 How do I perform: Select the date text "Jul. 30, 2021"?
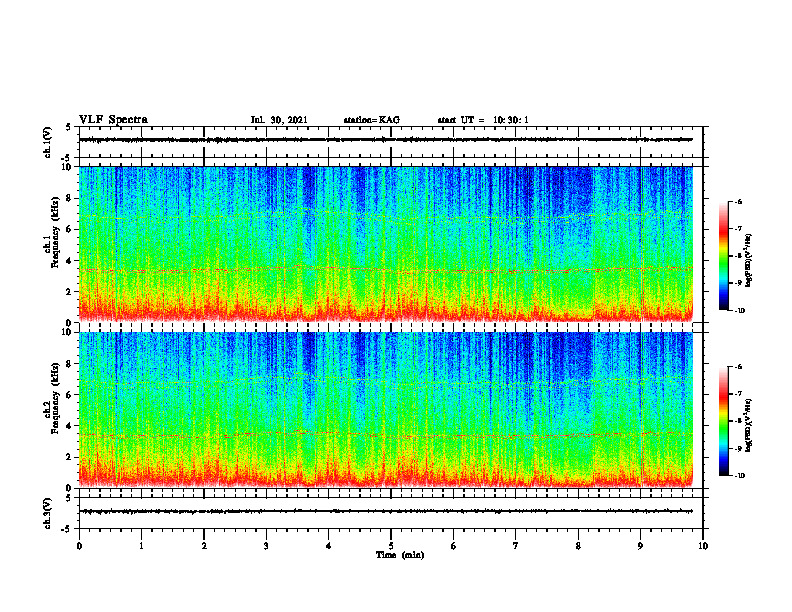(279, 120)
